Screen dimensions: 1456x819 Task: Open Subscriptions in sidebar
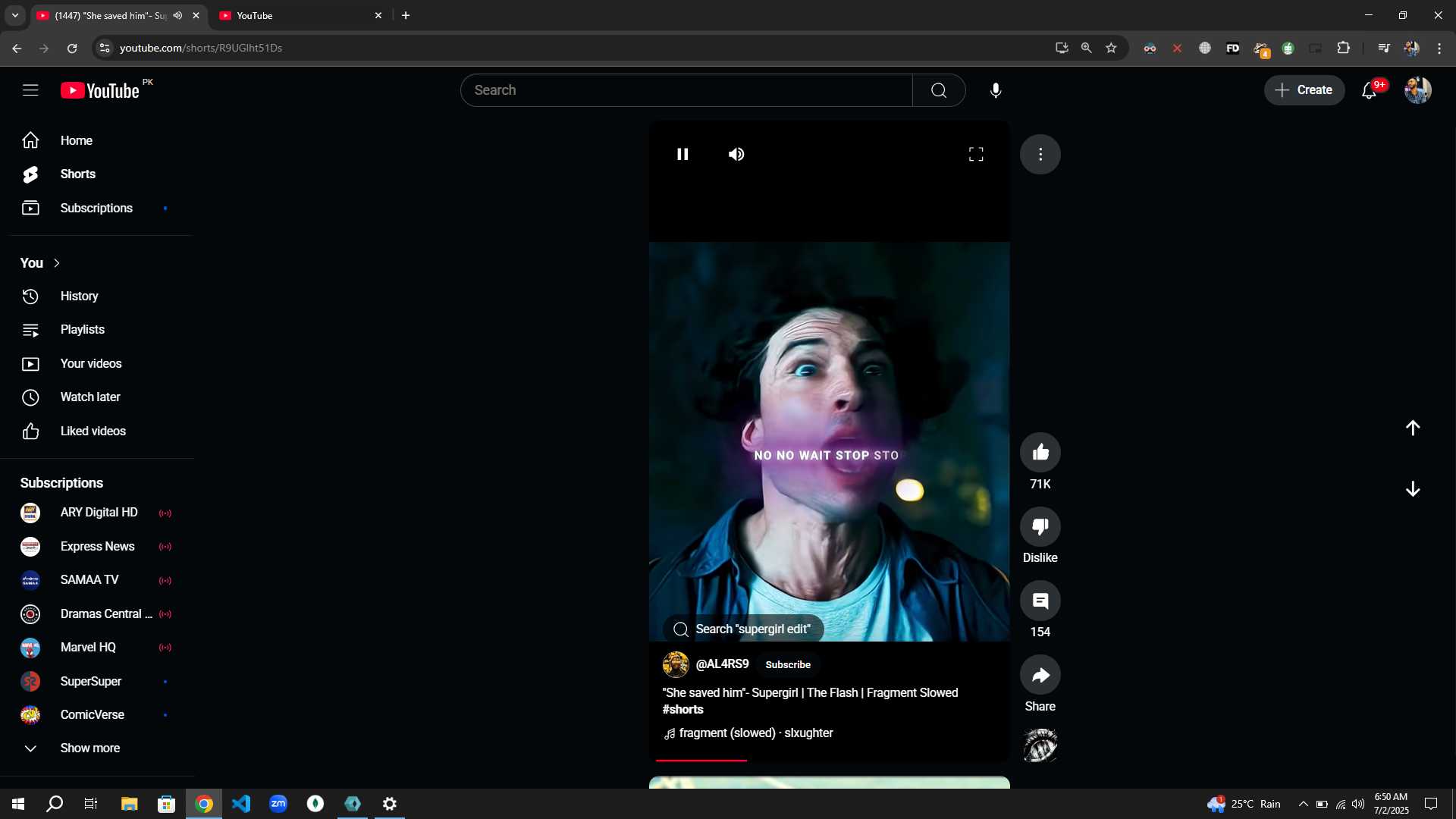point(97,208)
